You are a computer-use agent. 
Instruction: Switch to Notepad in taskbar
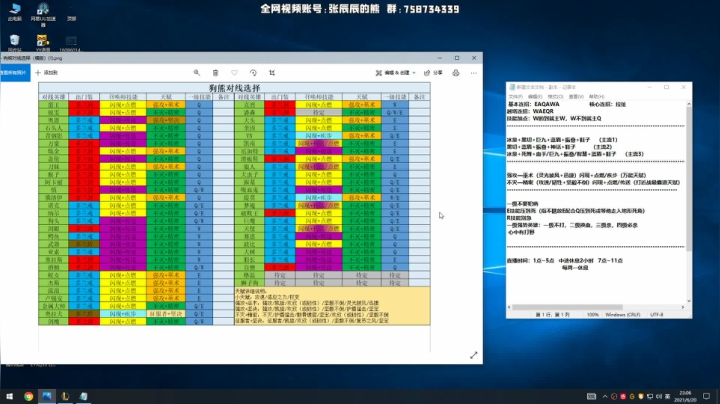tap(84, 396)
